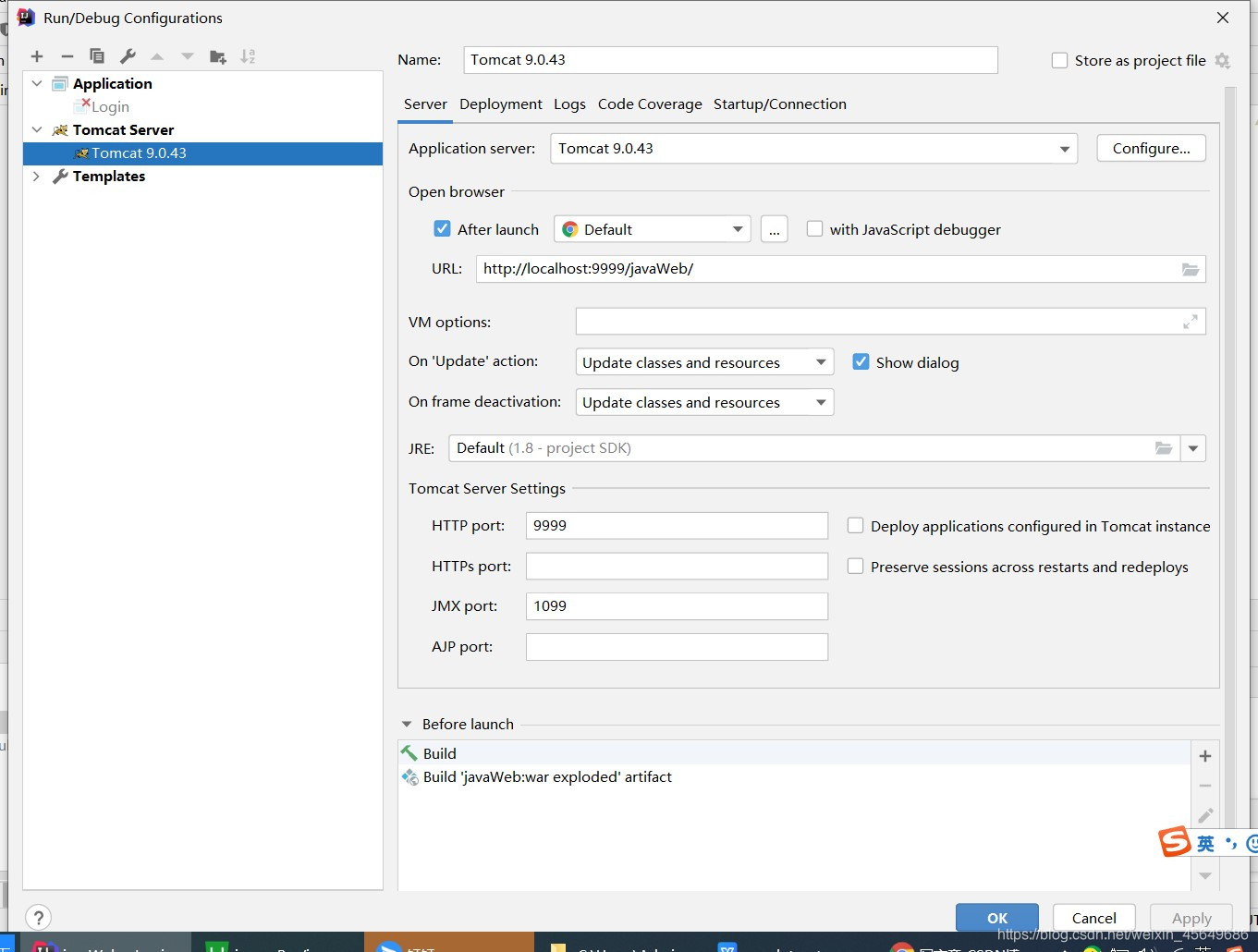Click the Apply button
The image size is (1258, 952).
click(x=1191, y=918)
